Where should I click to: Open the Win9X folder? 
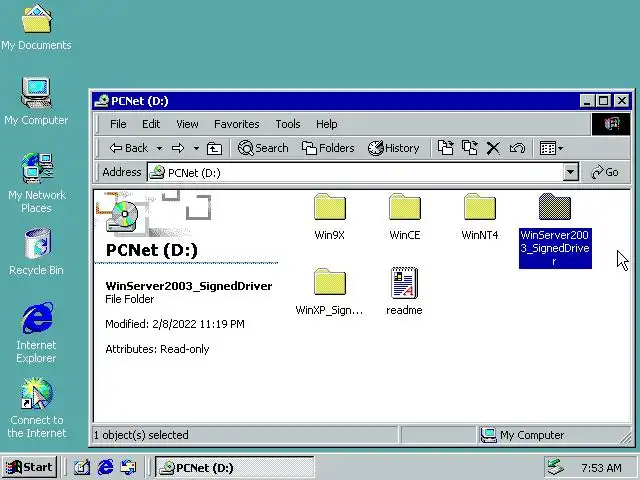[330, 216]
